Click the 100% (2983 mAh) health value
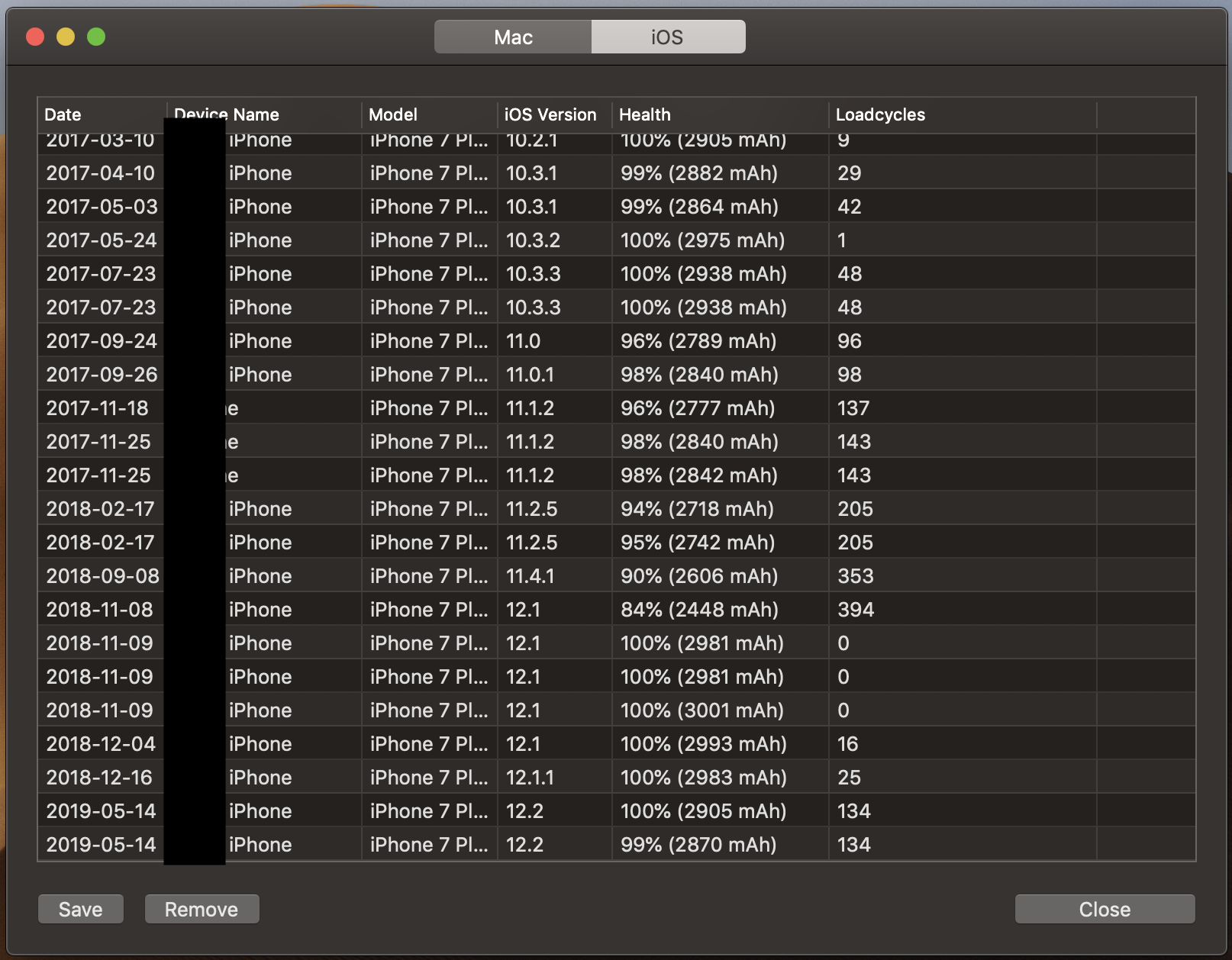 click(x=704, y=778)
